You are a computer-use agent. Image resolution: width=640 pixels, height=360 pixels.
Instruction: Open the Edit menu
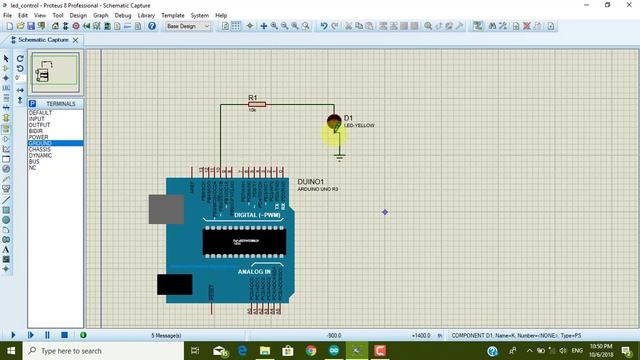pos(23,16)
